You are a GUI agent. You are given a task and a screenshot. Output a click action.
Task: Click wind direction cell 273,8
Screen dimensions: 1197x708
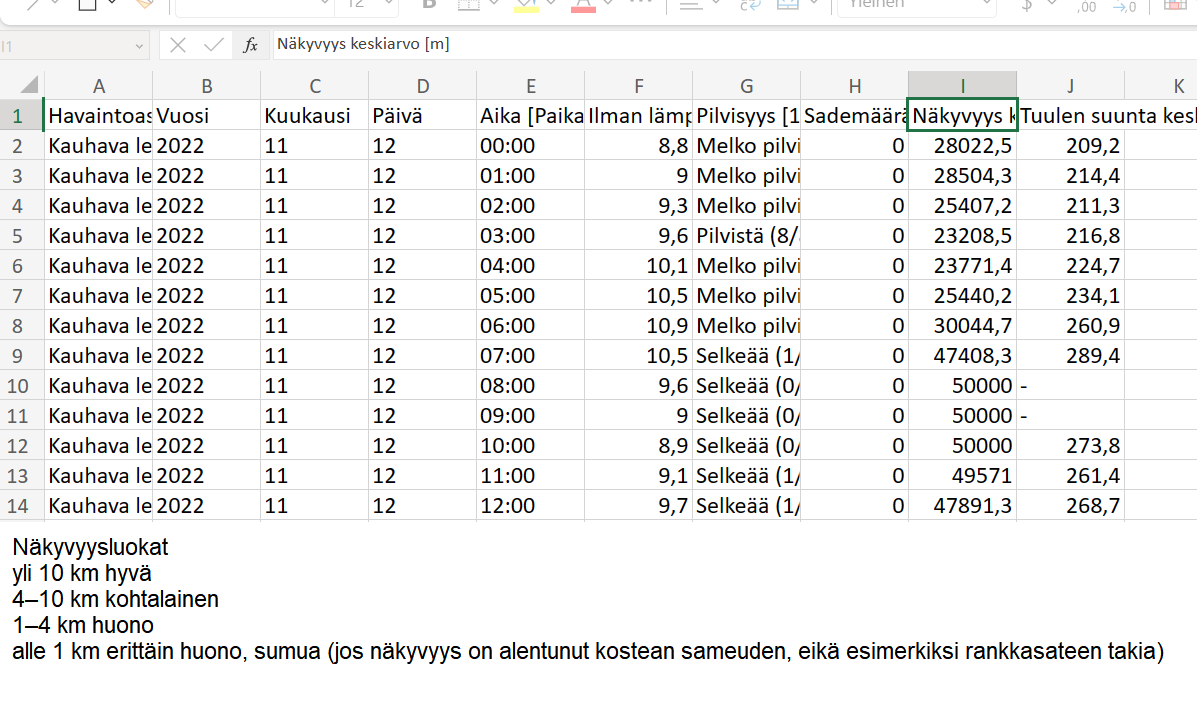click(1070, 446)
